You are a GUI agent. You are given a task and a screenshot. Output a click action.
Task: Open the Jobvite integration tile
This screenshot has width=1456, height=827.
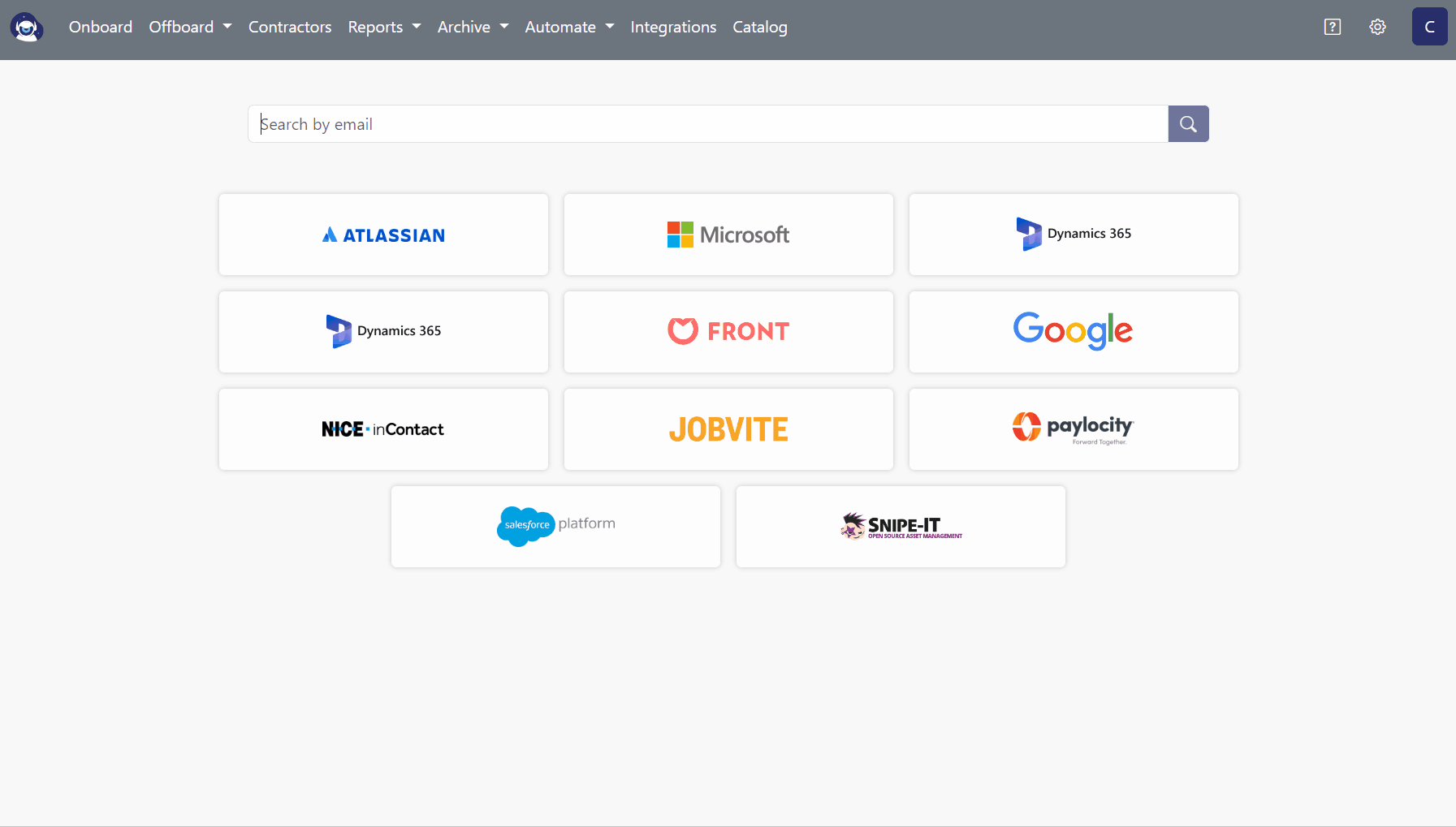[x=728, y=429]
